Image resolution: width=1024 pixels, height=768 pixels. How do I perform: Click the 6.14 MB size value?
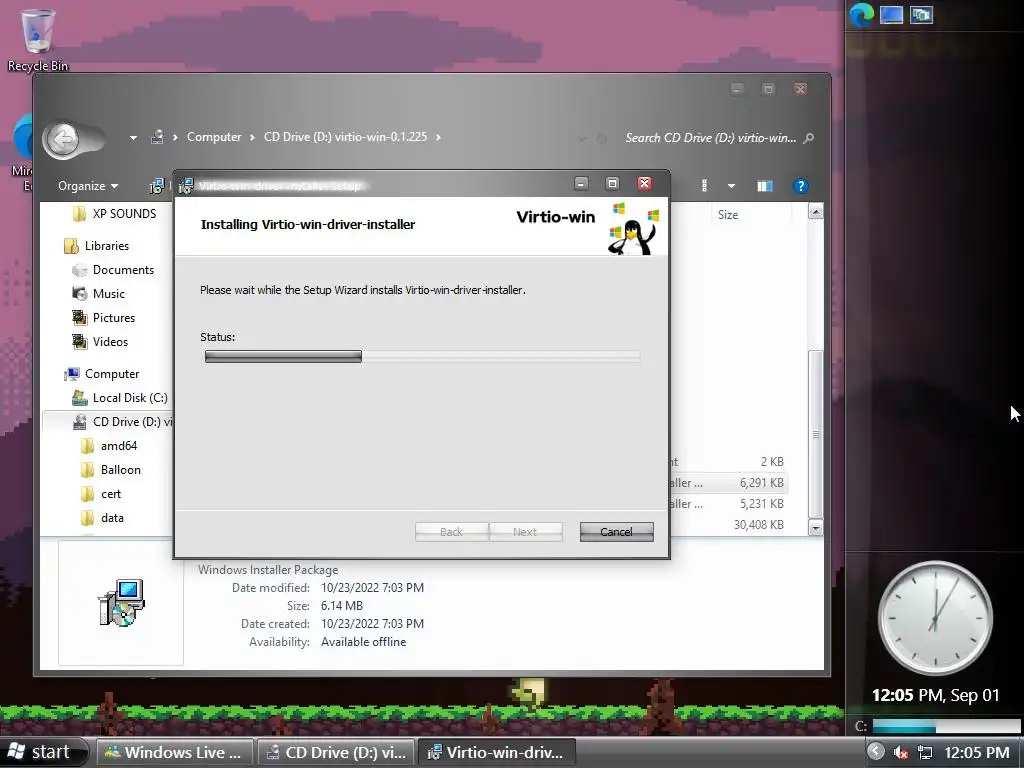pos(342,606)
